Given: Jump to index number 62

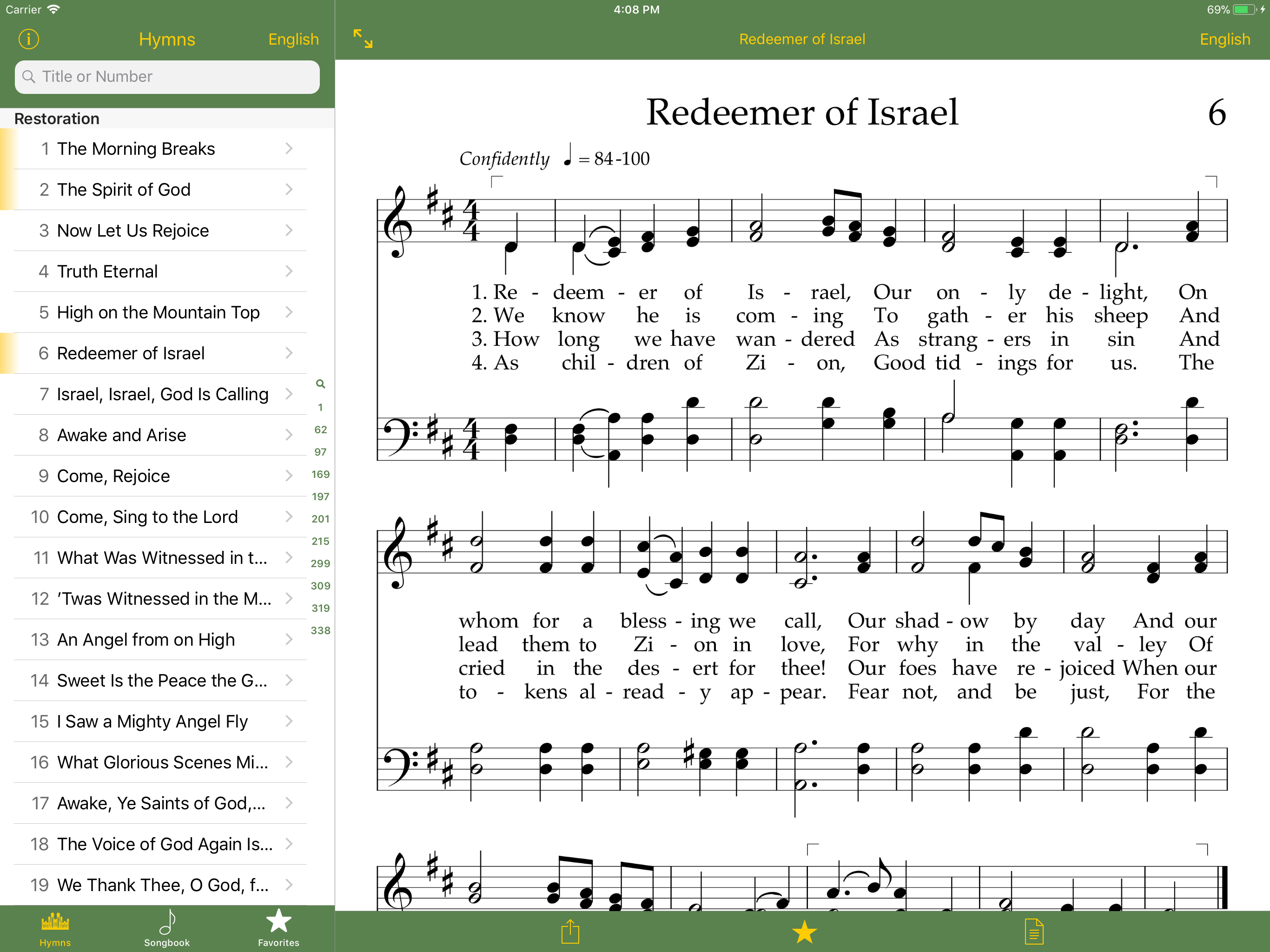Looking at the screenshot, I should point(320,430).
